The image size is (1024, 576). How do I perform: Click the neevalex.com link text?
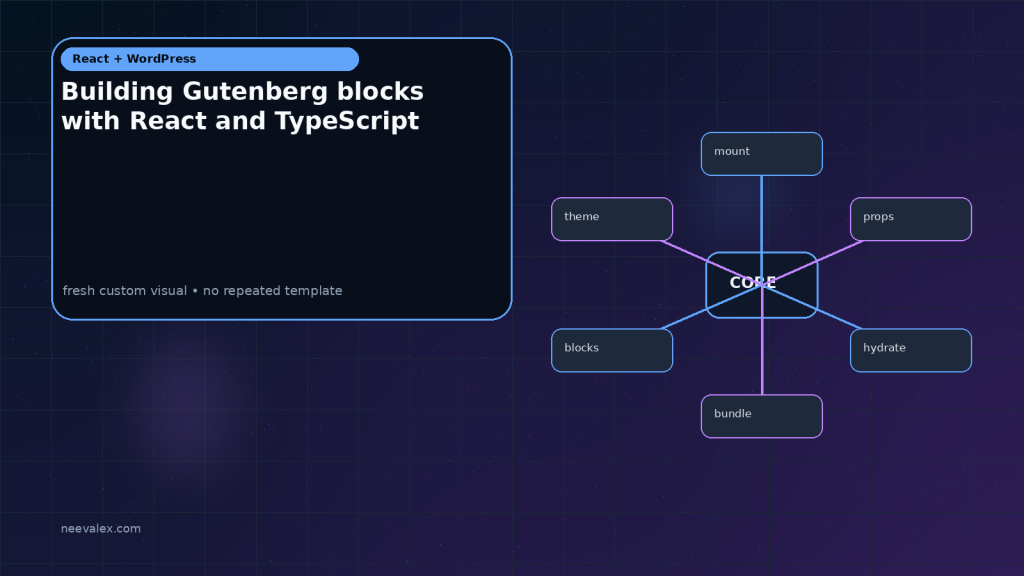click(x=101, y=528)
